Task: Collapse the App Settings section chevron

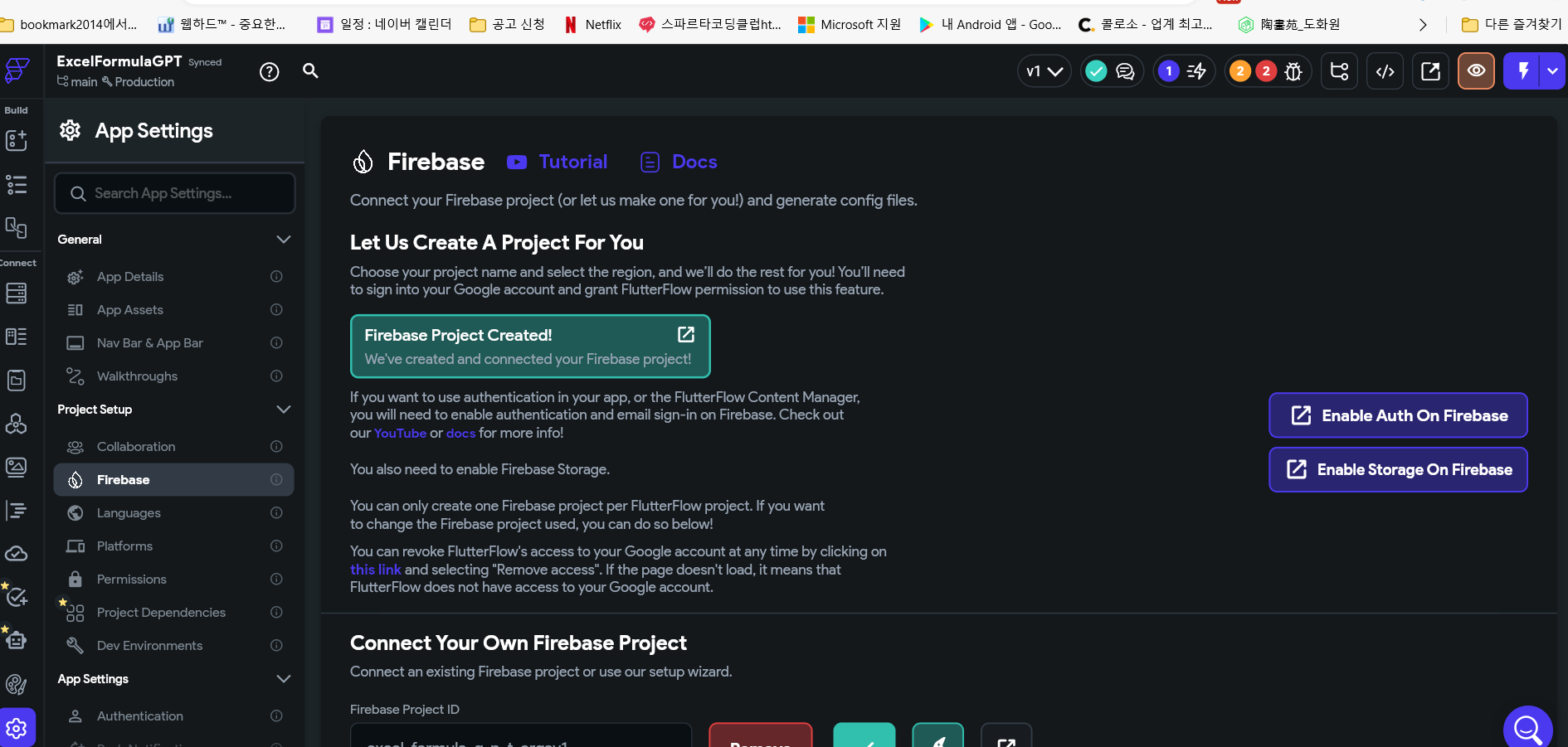Action: pos(283,679)
